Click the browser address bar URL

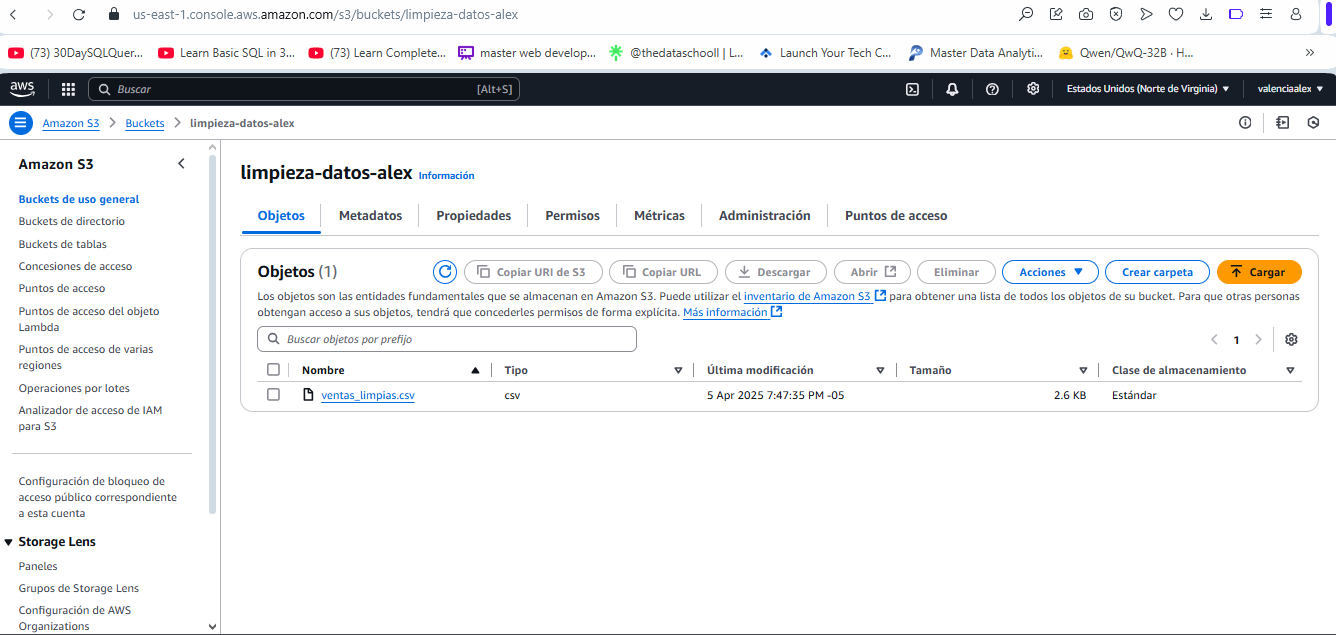[x=325, y=15]
